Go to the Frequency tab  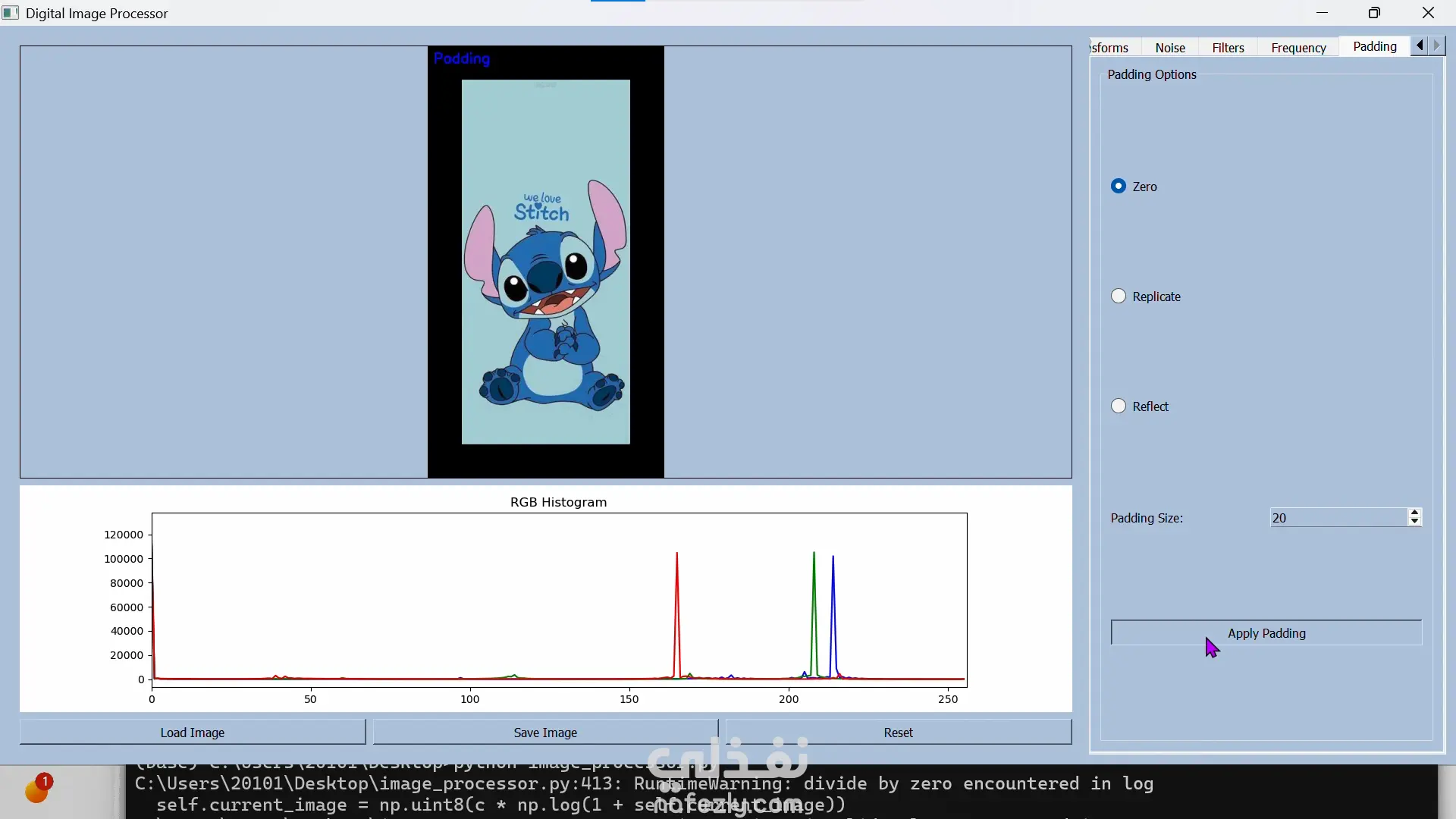click(x=1298, y=48)
